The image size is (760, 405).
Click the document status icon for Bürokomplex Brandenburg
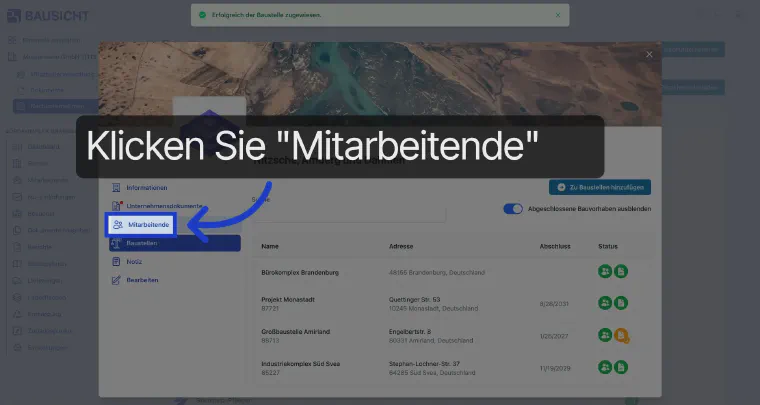[x=621, y=271]
